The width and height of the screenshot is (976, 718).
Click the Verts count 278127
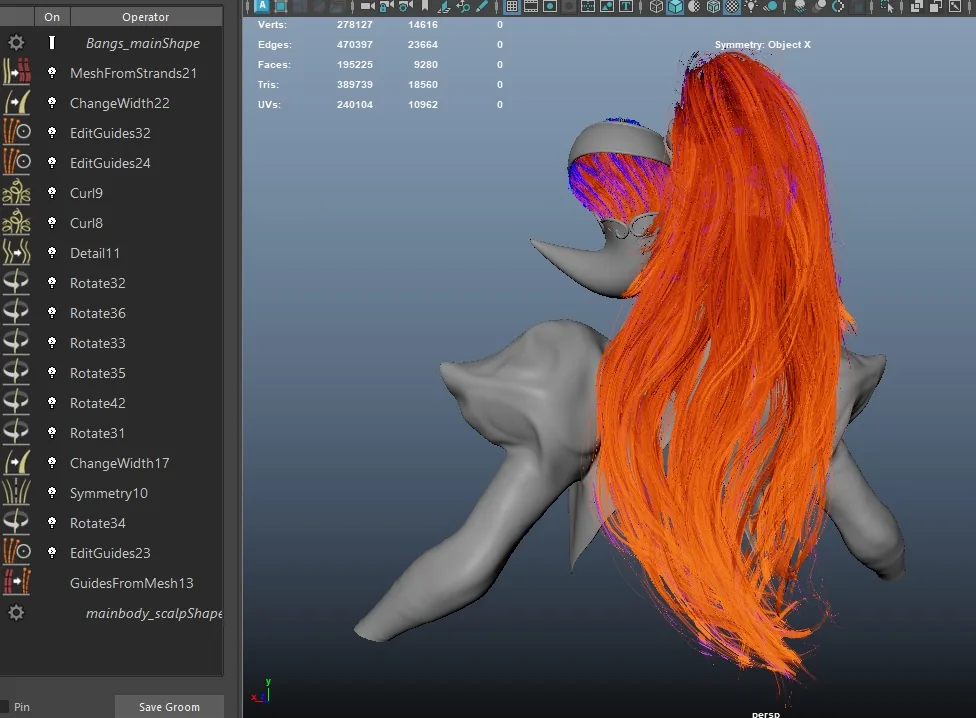[x=355, y=25]
